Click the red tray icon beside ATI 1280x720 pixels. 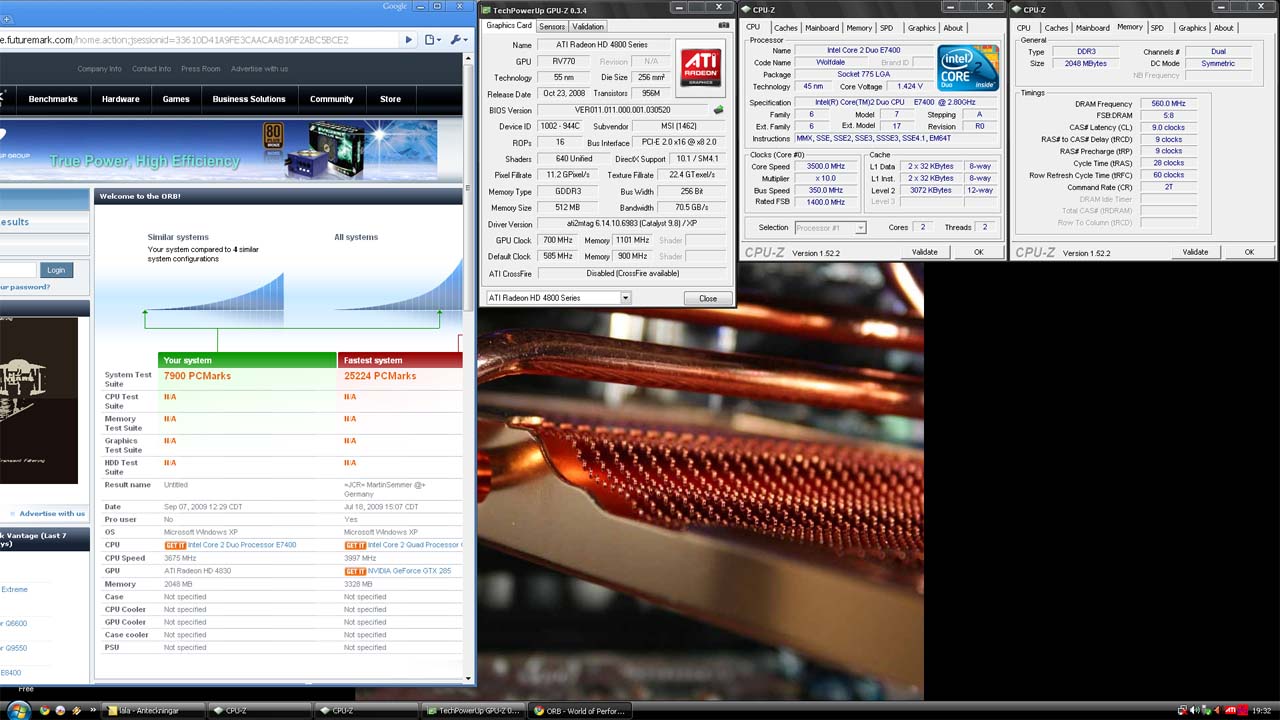coord(1244,711)
